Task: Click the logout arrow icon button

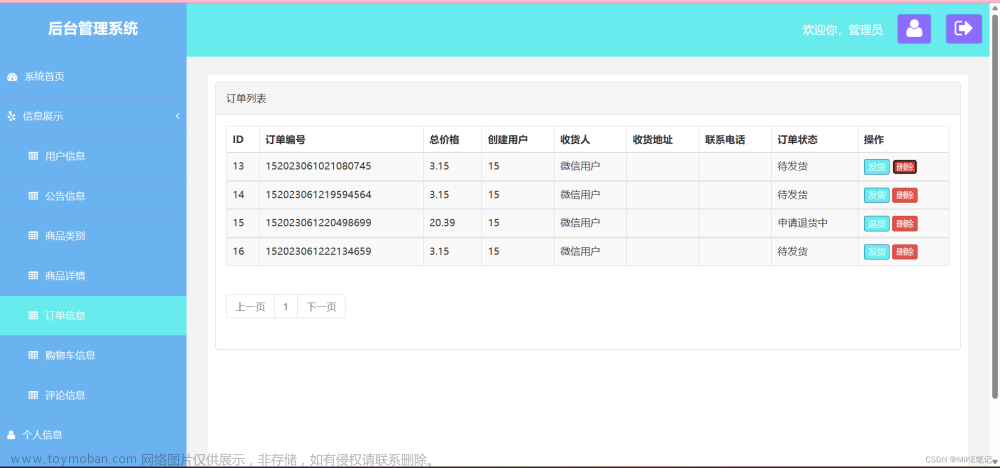Action: click(964, 29)
